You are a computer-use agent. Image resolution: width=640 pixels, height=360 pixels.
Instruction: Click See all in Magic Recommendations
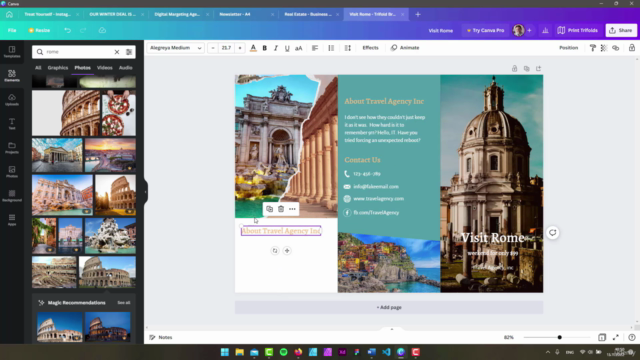point(124,302)
